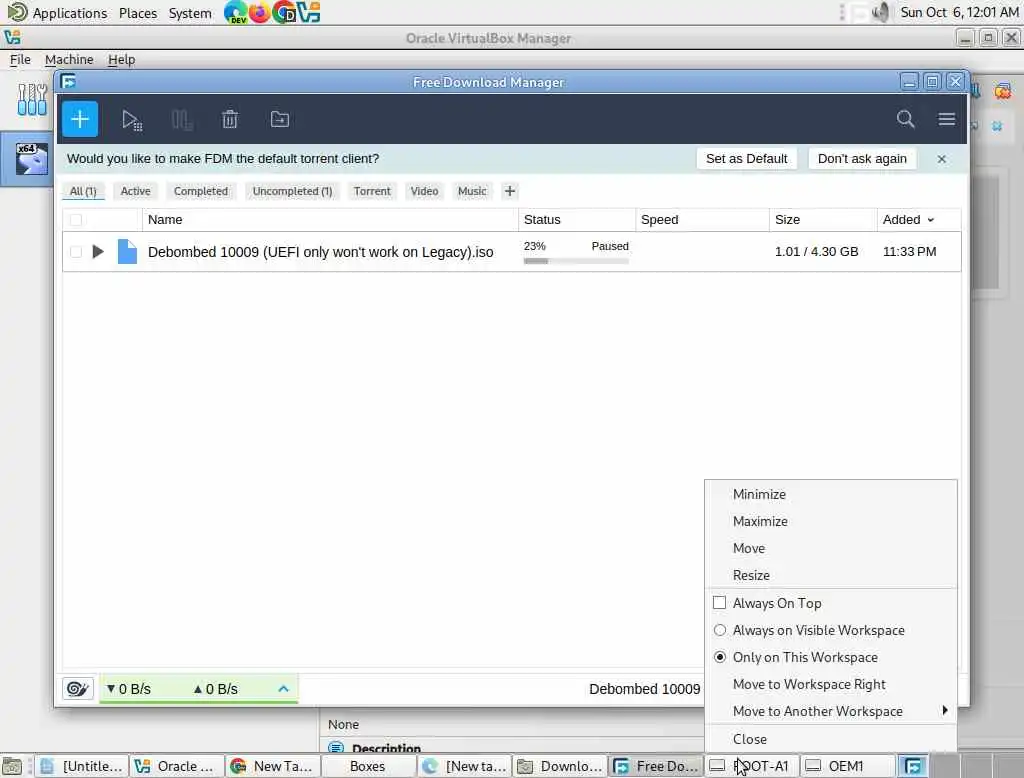Launch Firefox from the top panel
Screen dimensions: 1024x778
260,12
